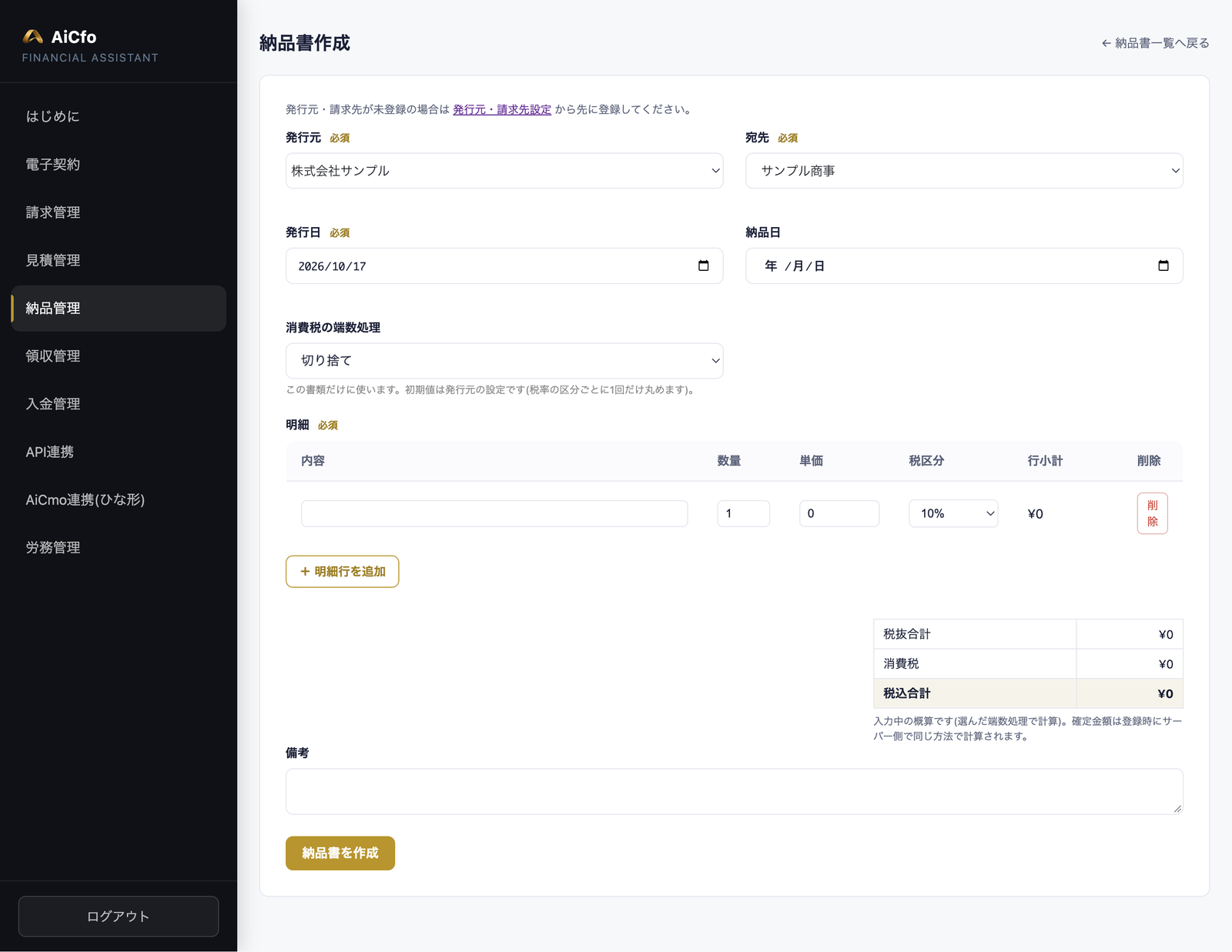1232x952 pixels.
Task: Click the 納品書作成 page heading
Action: click(305, 43)
